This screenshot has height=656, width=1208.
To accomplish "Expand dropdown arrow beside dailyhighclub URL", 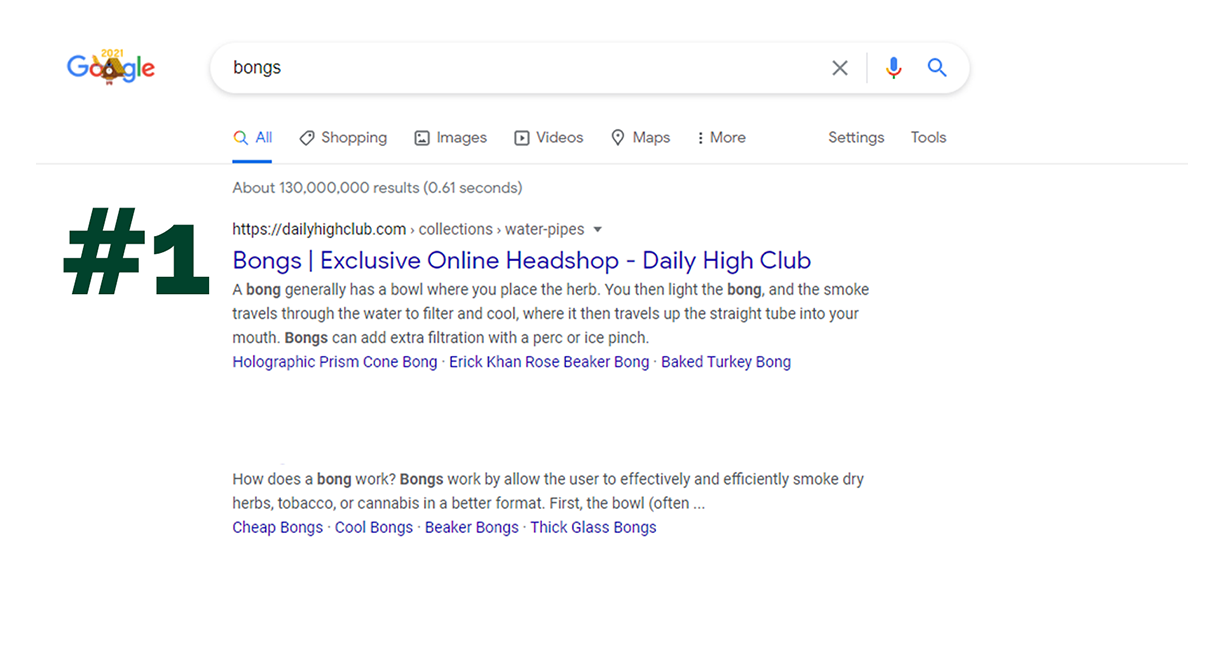I will 598,230.
